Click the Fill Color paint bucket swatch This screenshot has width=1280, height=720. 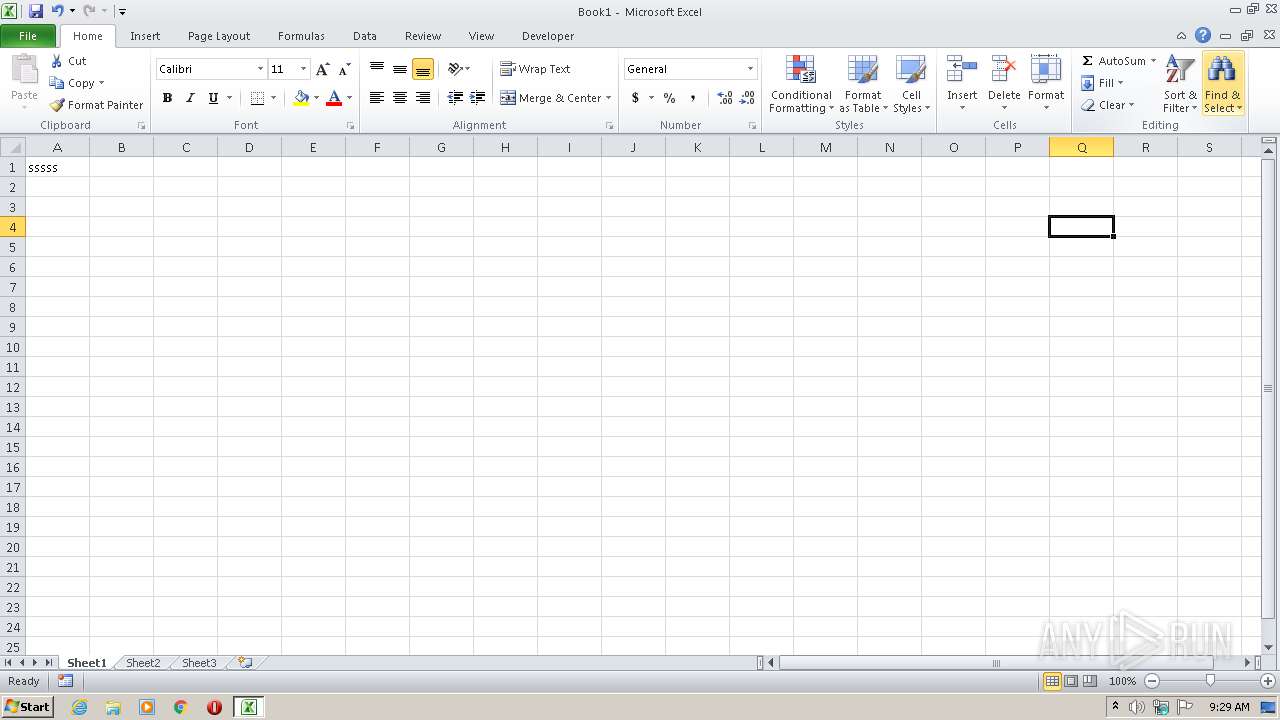pos(301,98)
